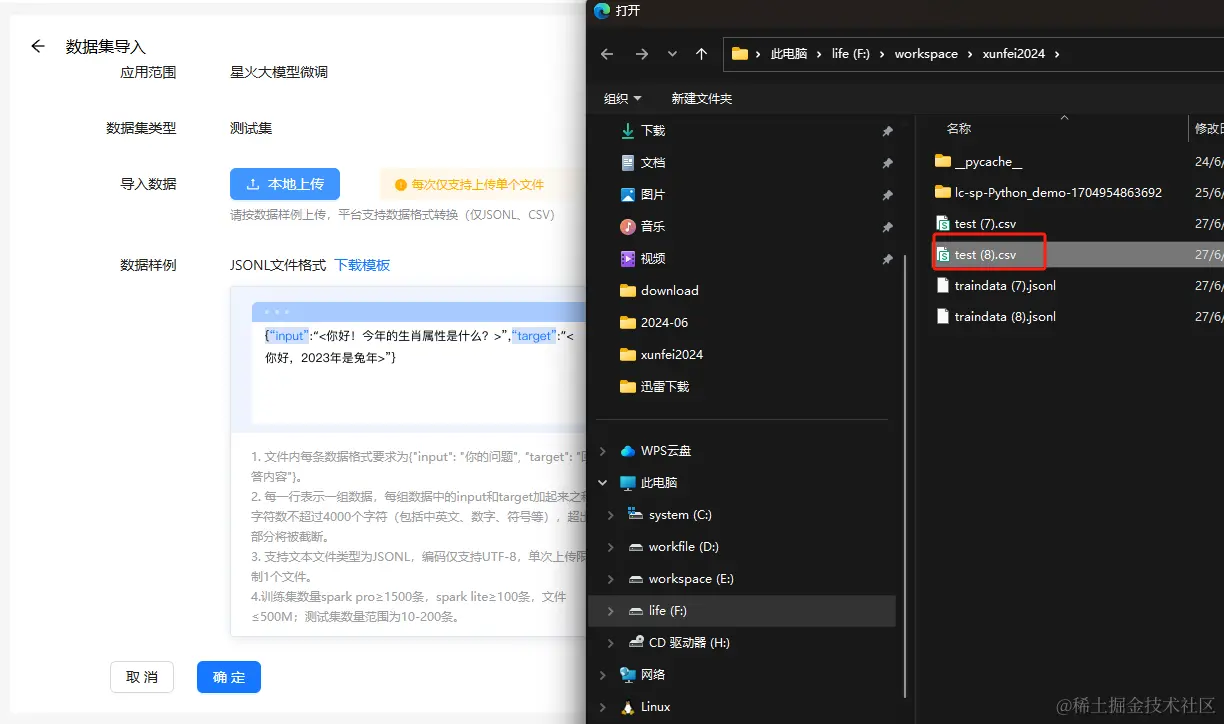Screen dimensions: 1224x724
Task: Click 新建文件夹 in the toolbar
Action: [x=702, y=99]
